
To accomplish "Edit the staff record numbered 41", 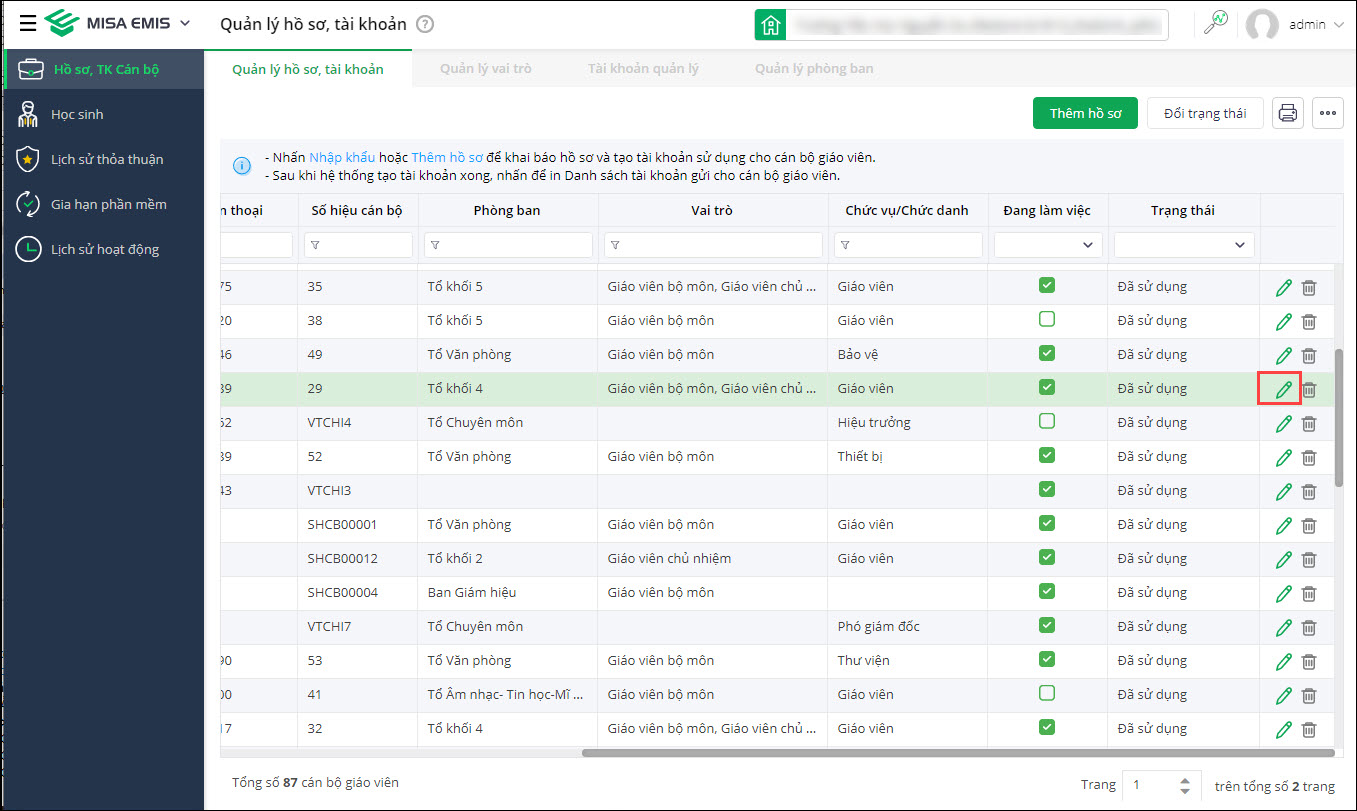I will pos(1284,696).
